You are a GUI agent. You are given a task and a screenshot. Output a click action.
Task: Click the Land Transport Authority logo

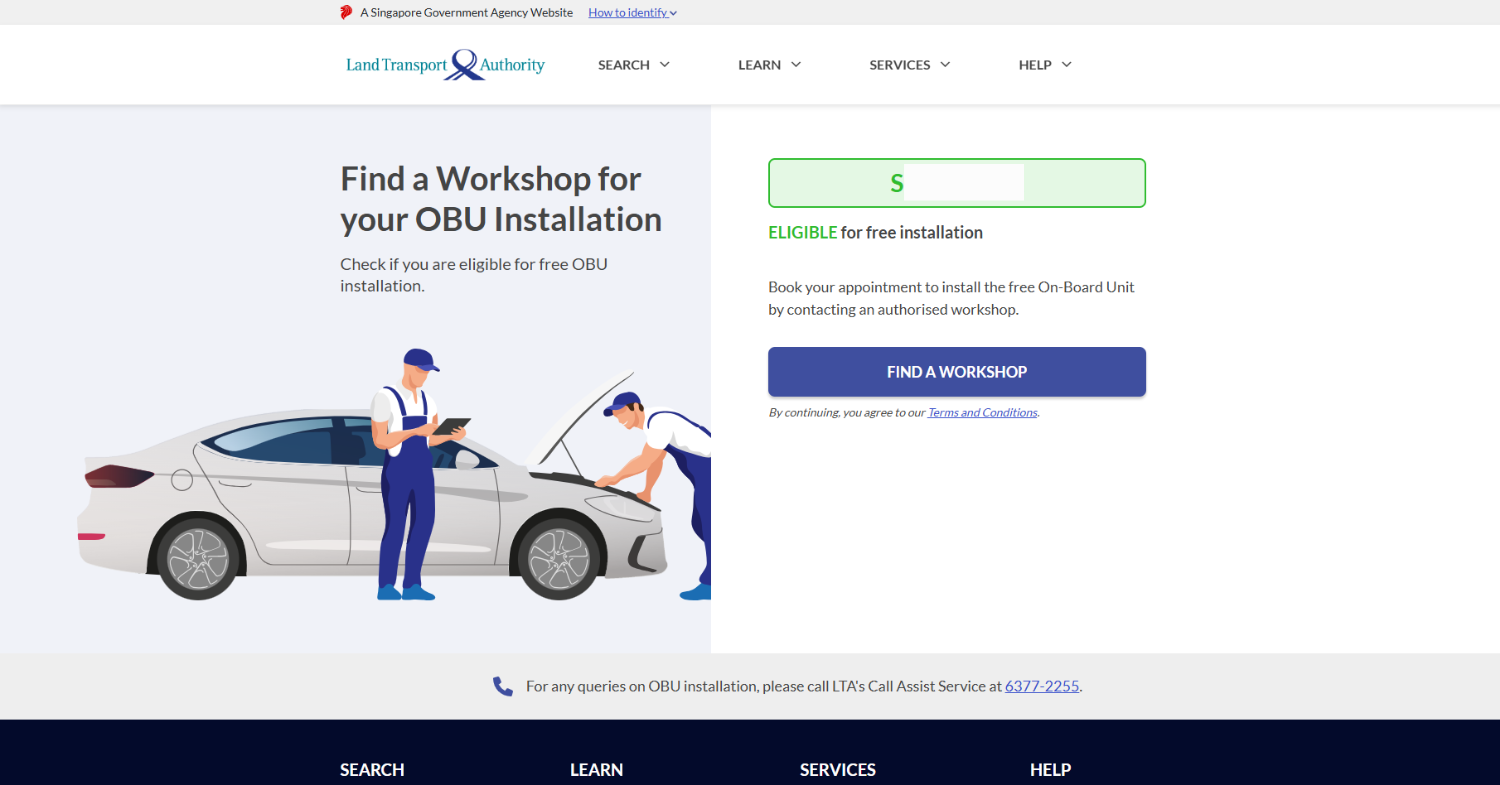click(x=445, y=64)
